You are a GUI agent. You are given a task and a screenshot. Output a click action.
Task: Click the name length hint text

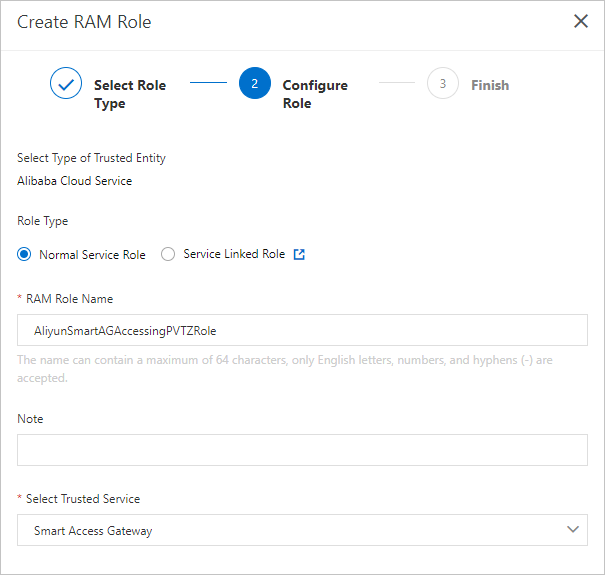tap(285, 369)
